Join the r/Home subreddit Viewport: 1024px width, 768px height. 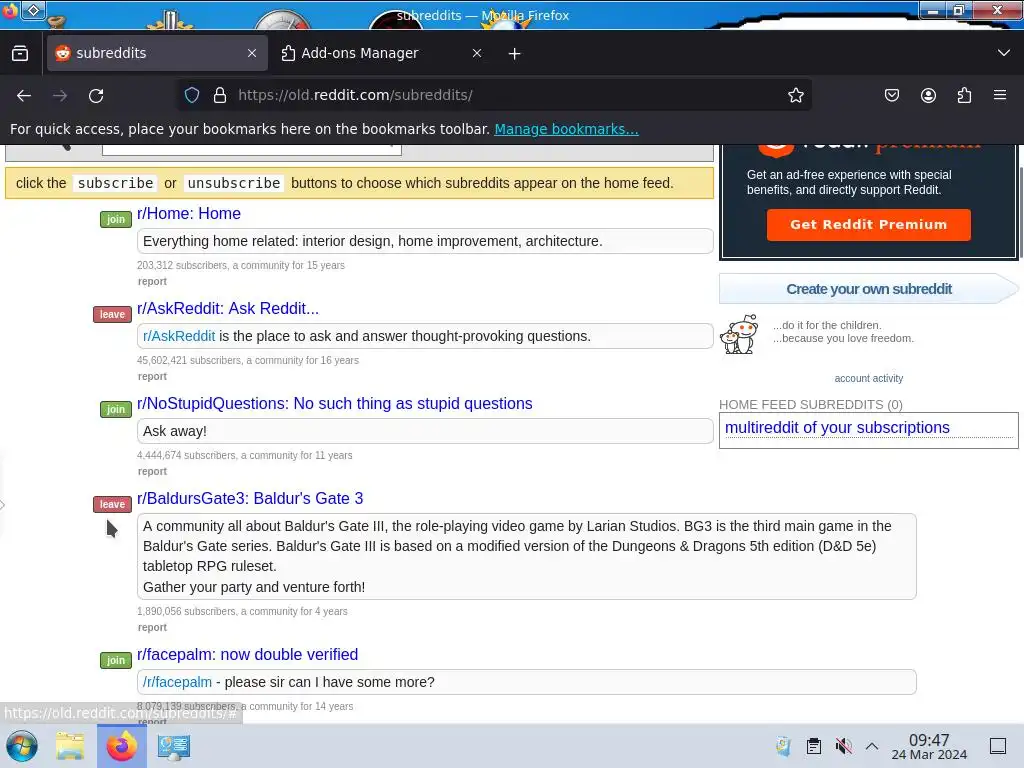coord(116,219)
